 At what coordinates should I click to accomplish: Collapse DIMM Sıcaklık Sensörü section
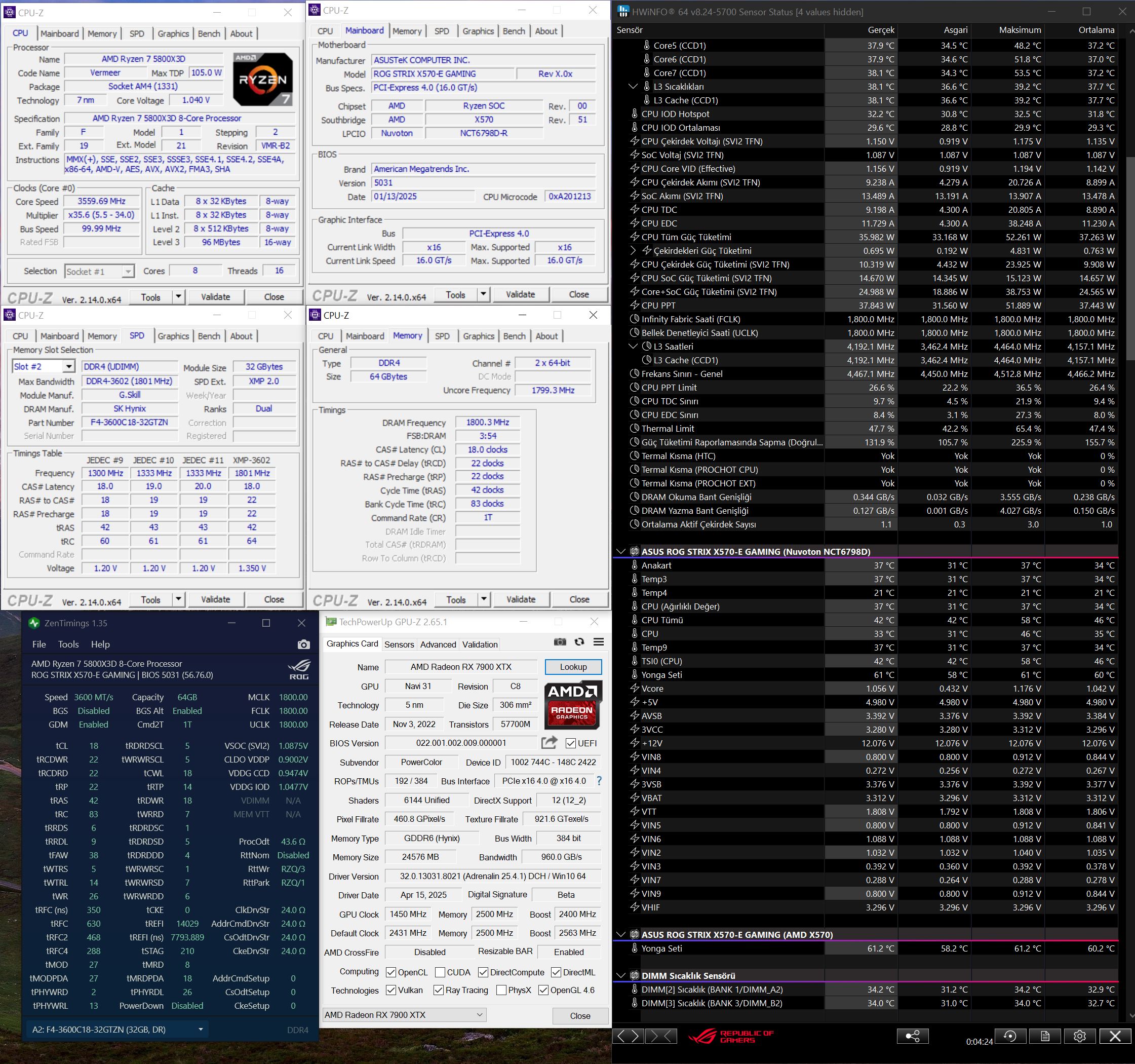pos(620,975)
